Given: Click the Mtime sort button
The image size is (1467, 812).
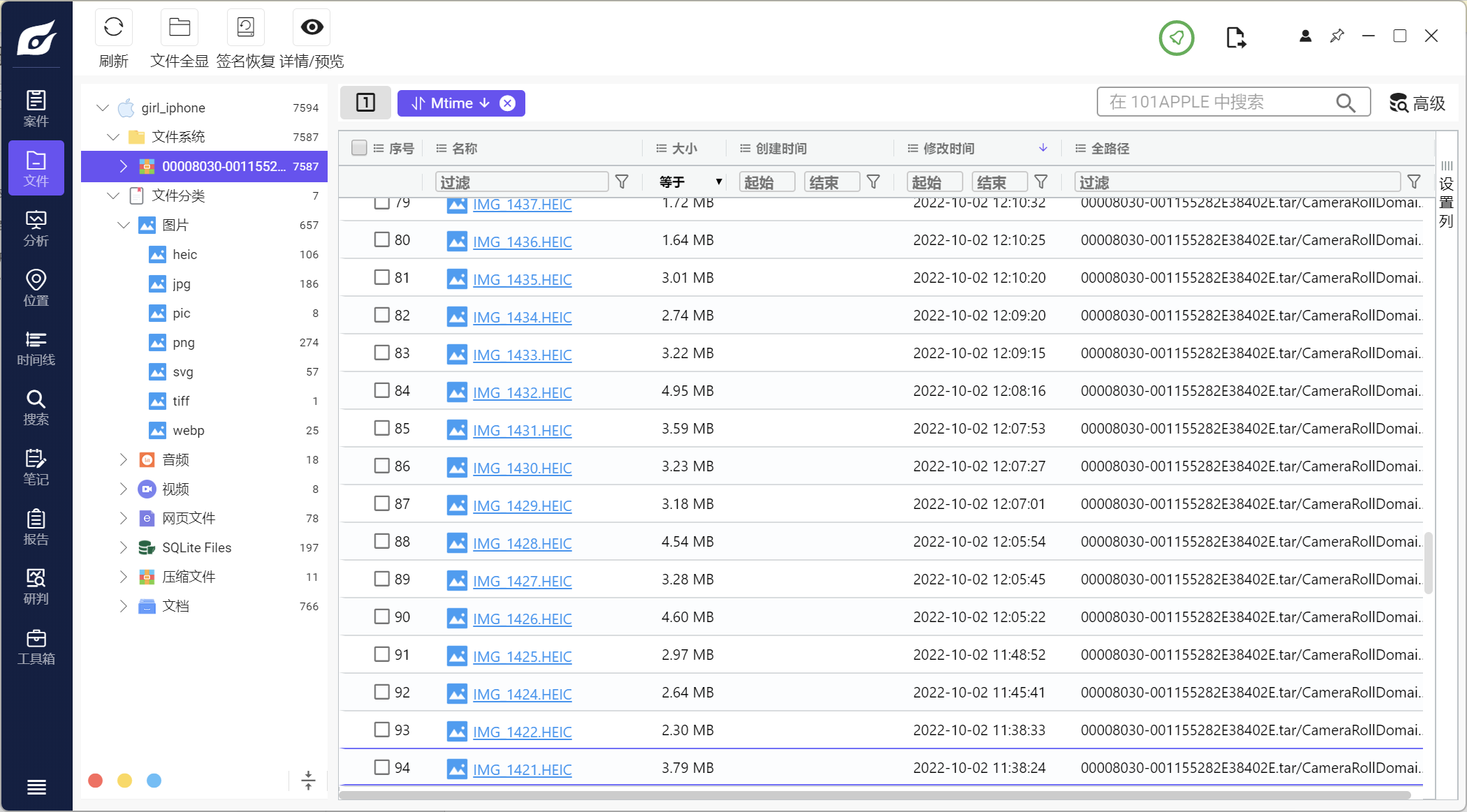Looking at the screenshot, I should click(x=451, y=103).
